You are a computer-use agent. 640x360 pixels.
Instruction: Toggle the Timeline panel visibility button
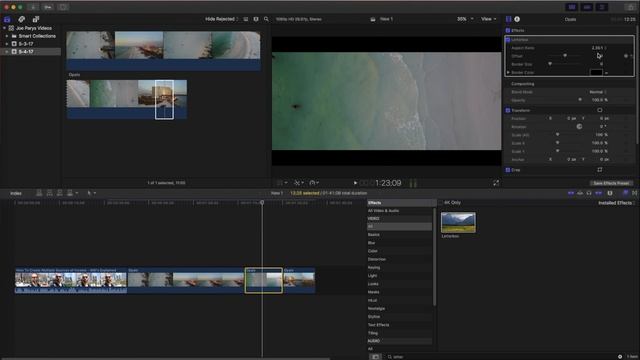(x=587, y=7)
